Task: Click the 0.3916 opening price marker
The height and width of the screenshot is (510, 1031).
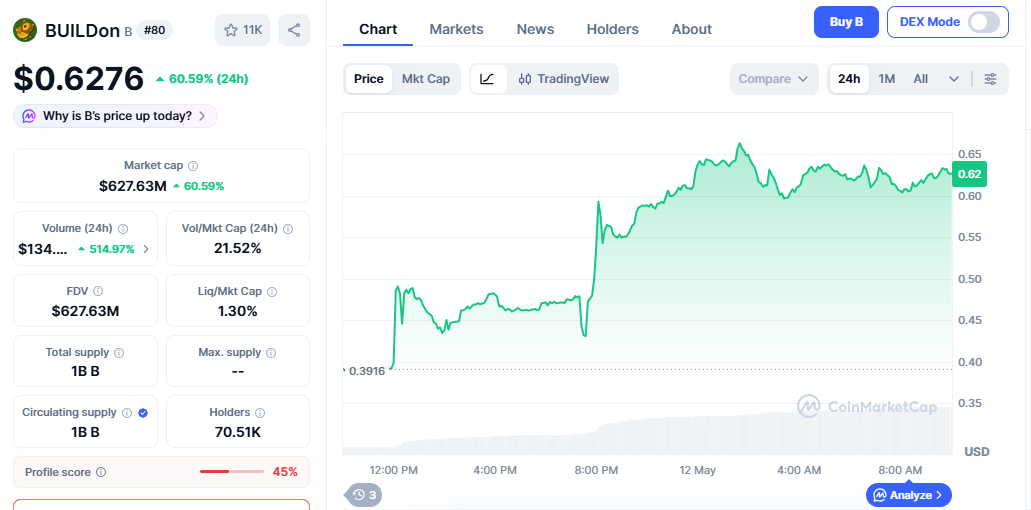Action: pyautogui.click(x=367, y=371)
